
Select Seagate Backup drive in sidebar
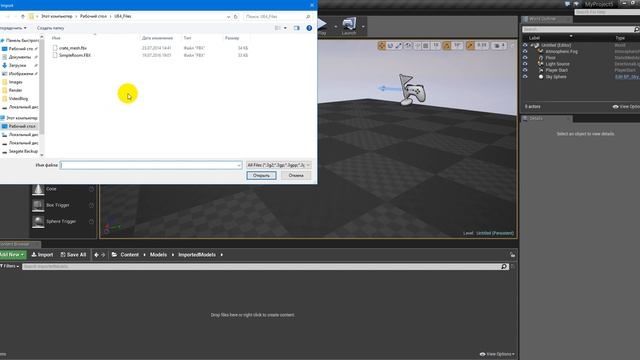click(x=23, y=151)
